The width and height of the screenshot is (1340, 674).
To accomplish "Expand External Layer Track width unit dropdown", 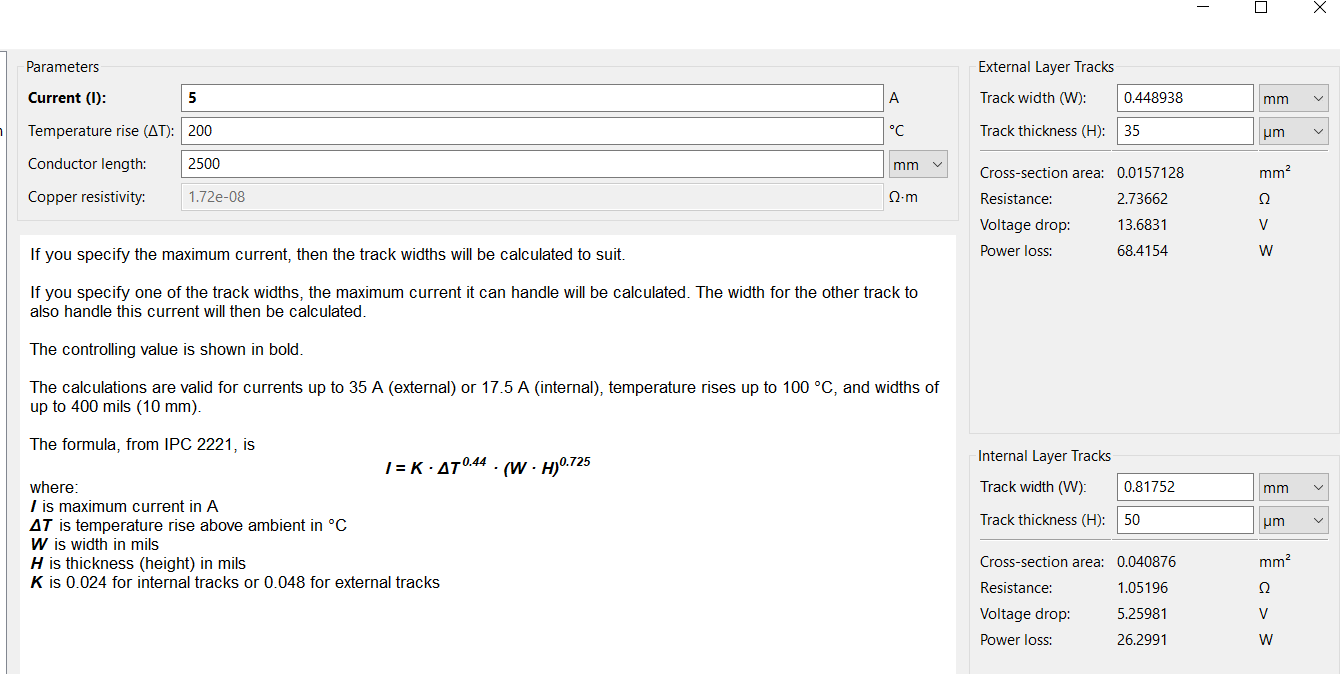I will (1293, 98).
